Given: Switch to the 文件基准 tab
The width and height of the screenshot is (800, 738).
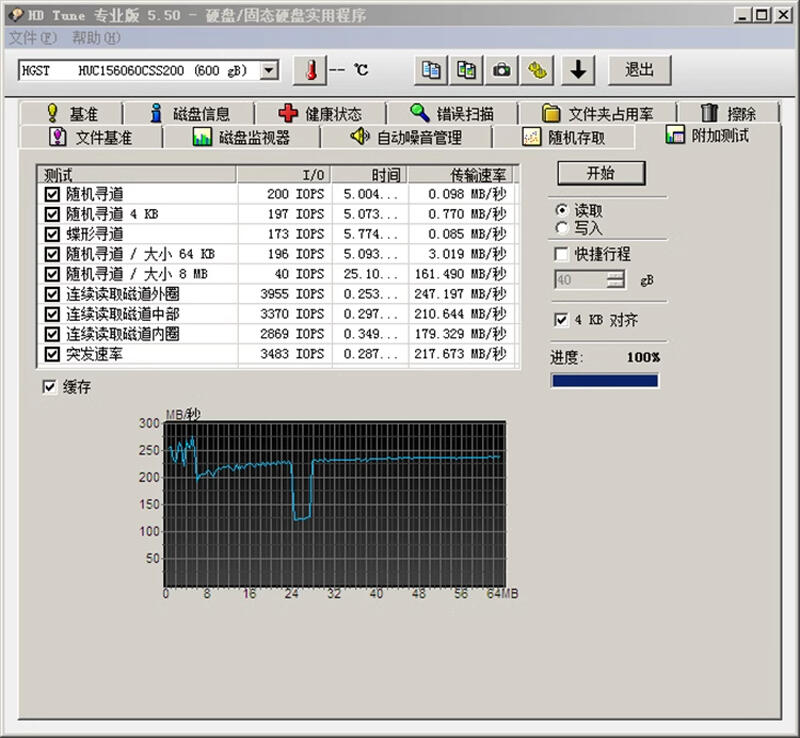Looking at the screenshot, I should 91,137.
